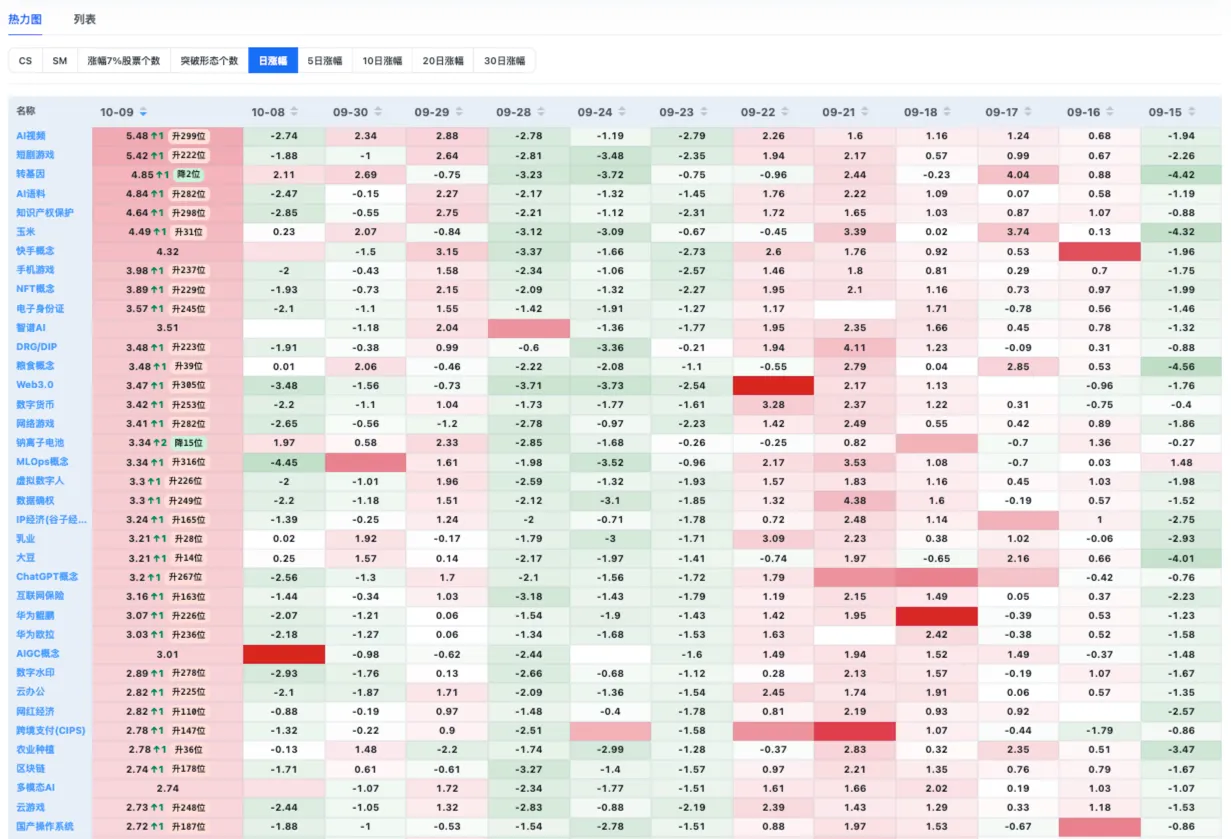1231x839 pixels.
Task: Open the 知识产权保护 sector link
Action: click(45, 212)
